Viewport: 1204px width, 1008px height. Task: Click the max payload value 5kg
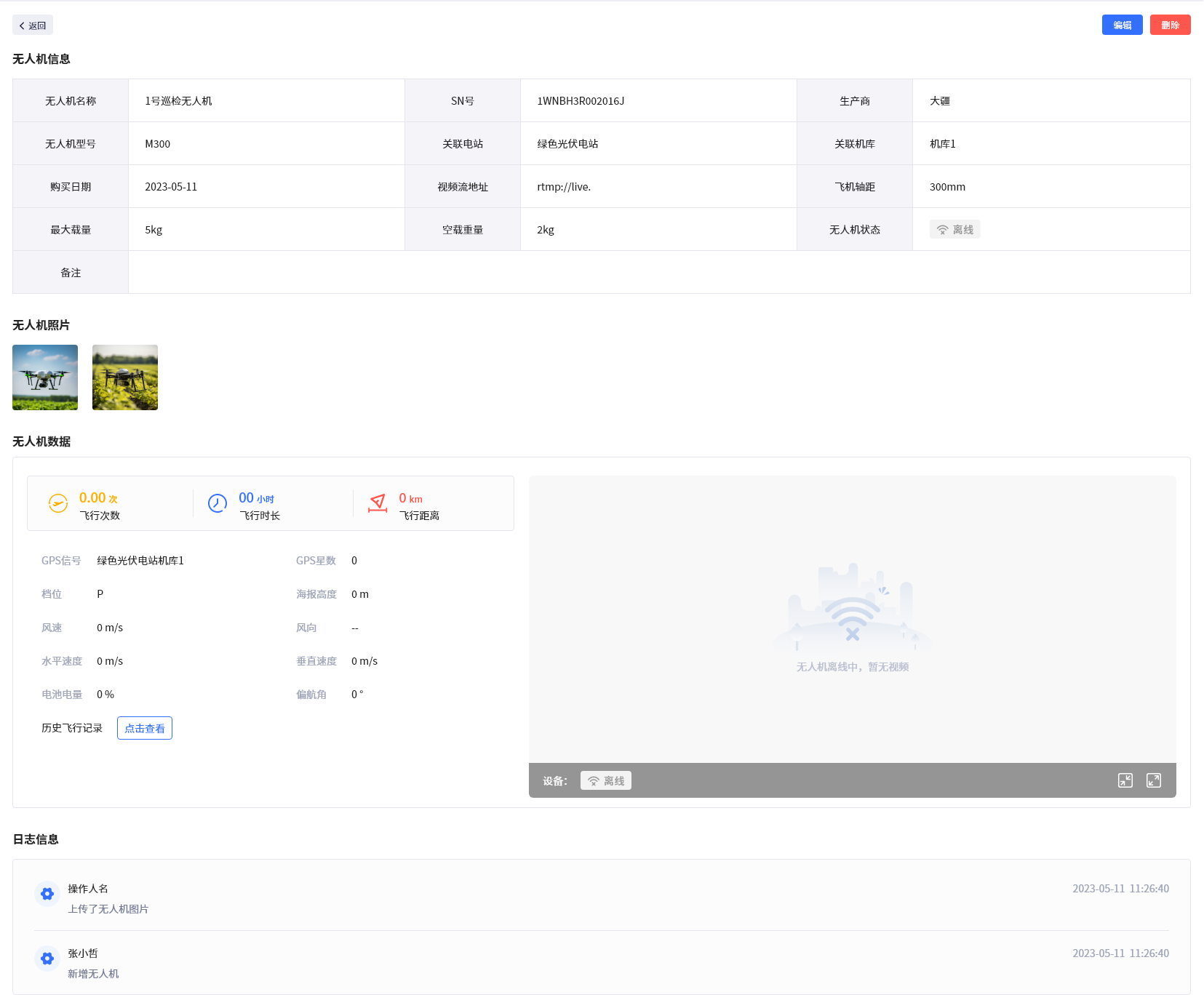pyautogui.click(x=154, y=230)
